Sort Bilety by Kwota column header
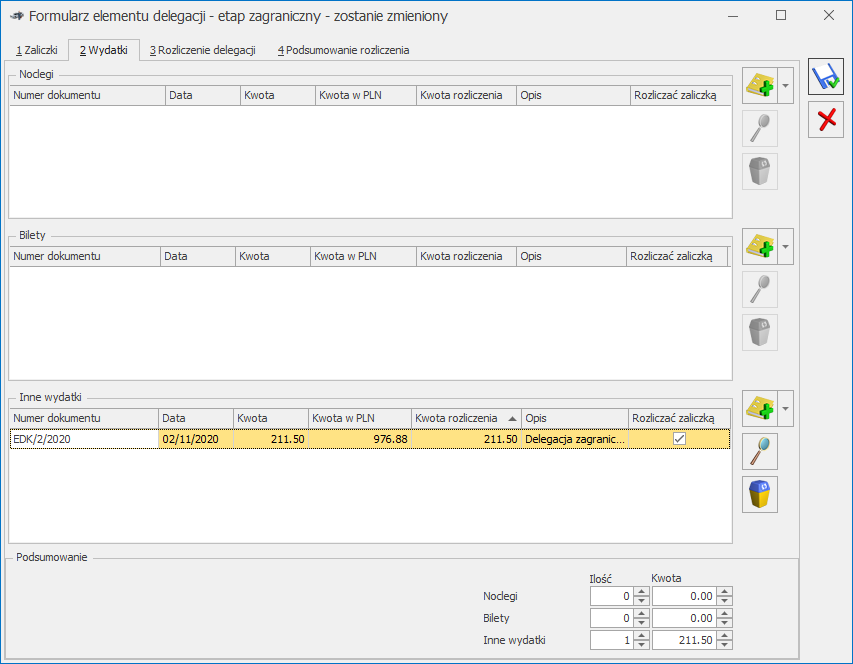 pyautogui.click(x=273, y=256)
